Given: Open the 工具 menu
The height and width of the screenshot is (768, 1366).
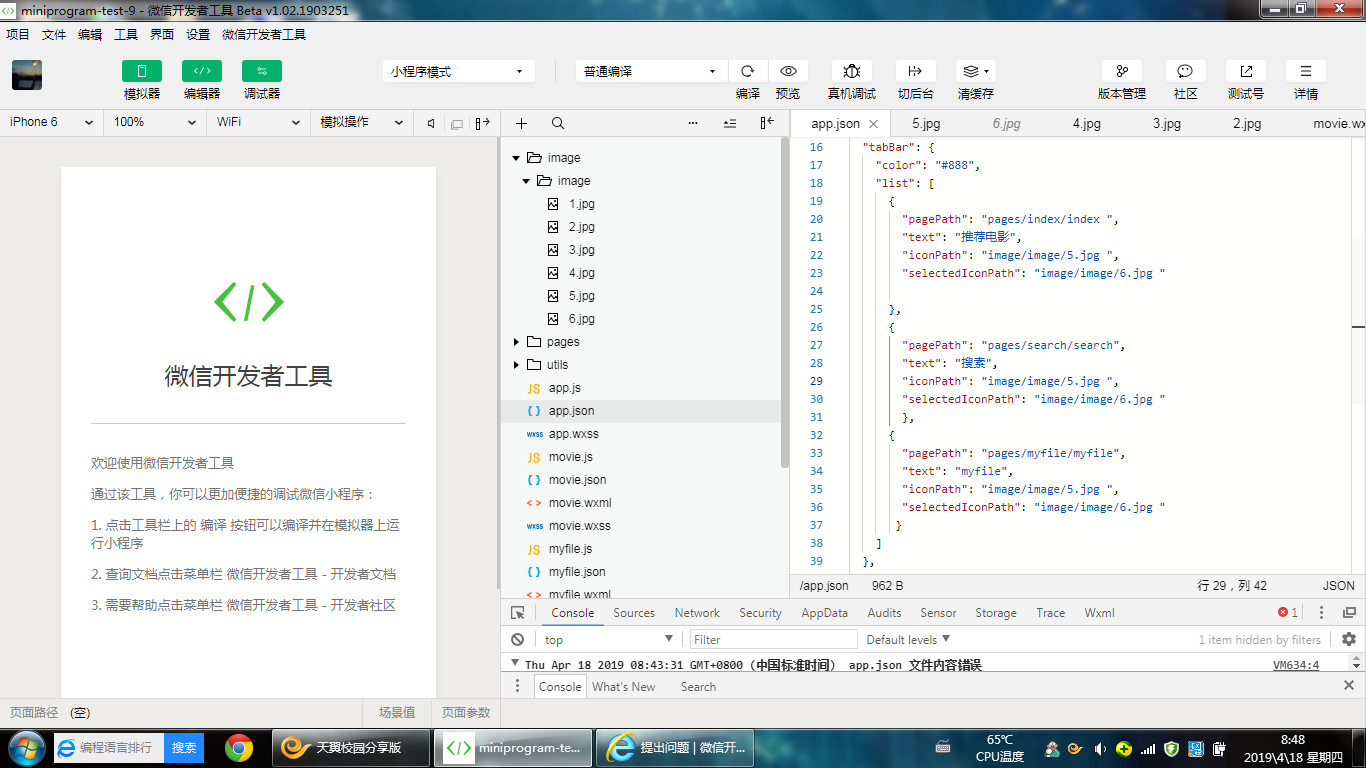Looking at the screenshot, I should [x=126, y=34].
